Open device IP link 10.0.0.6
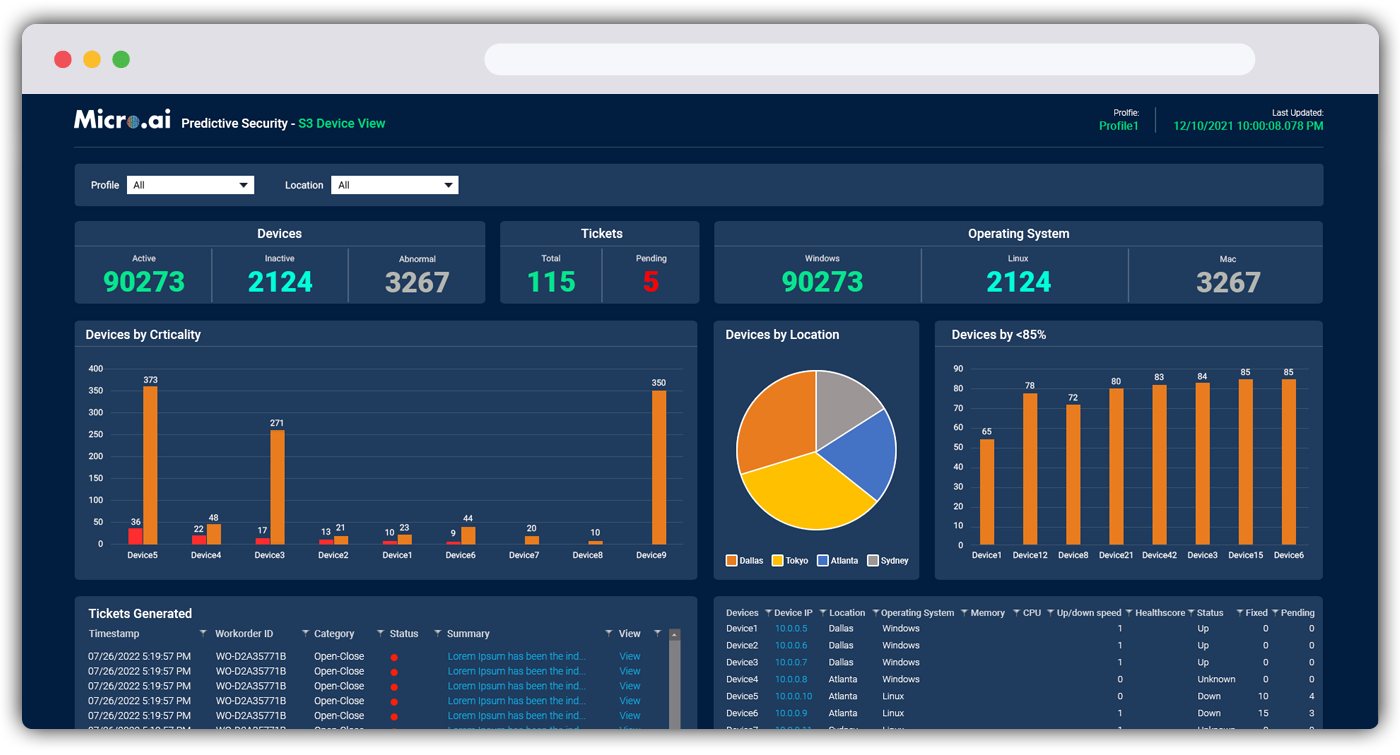 point(791,646)
